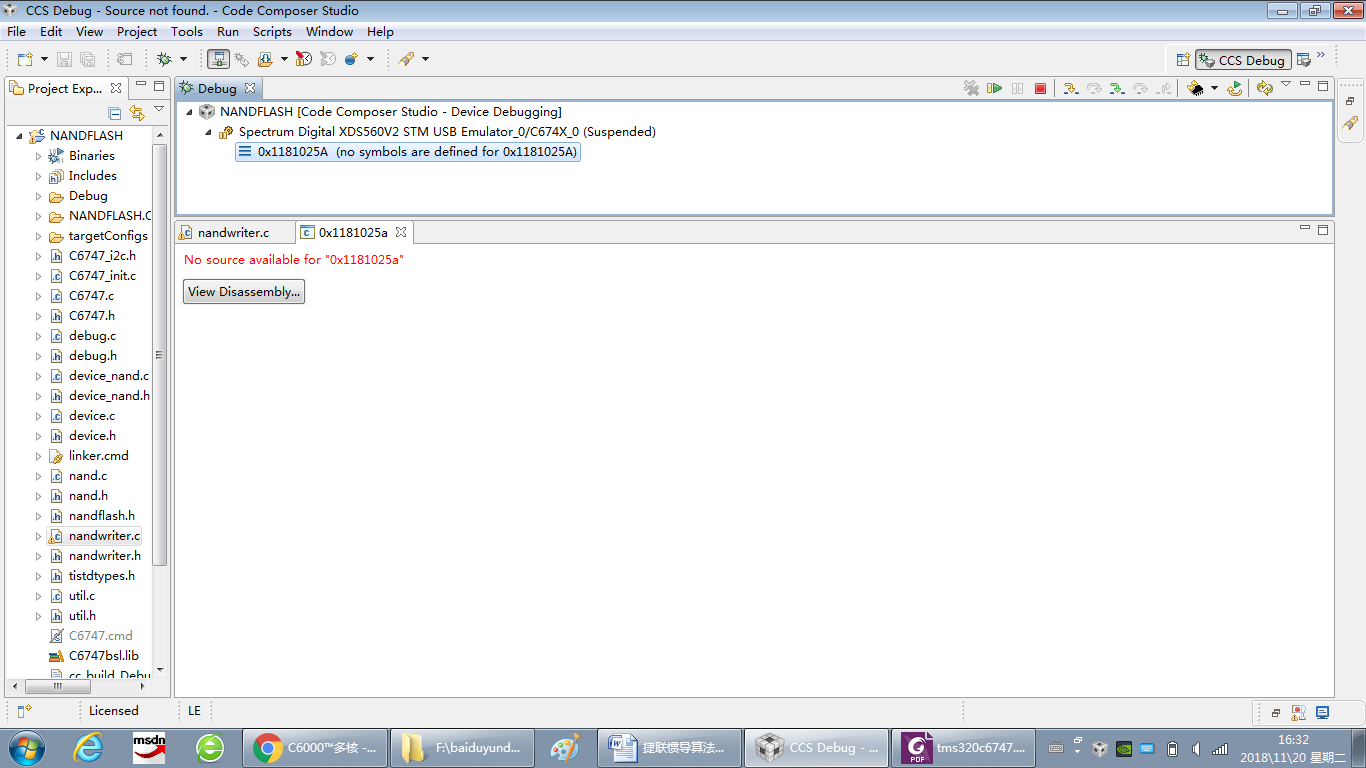
Task: Click the flashlight icon in right trim bar
Action: (x=1350, y=124)
